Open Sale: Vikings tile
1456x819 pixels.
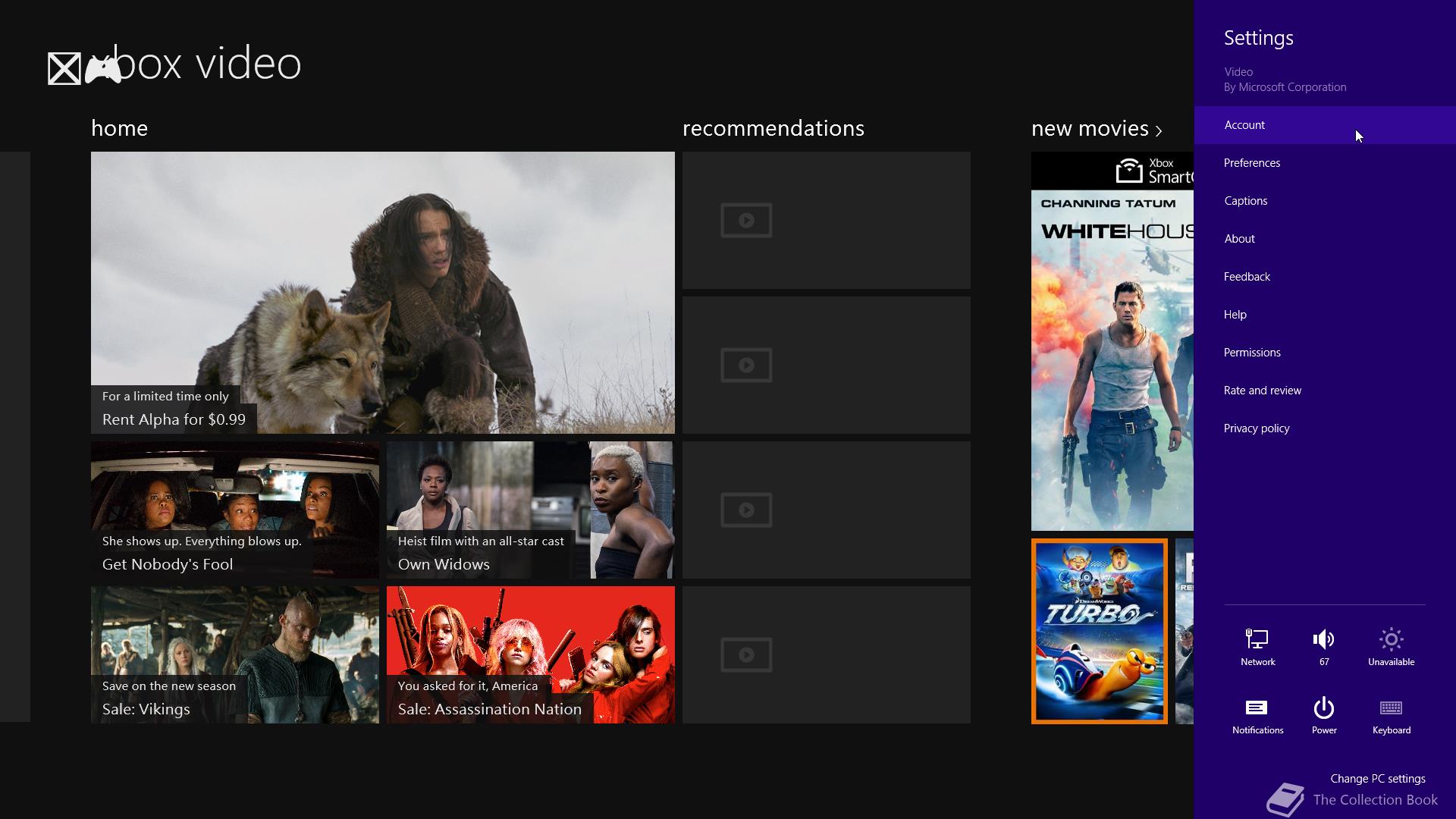coord(235,655)
